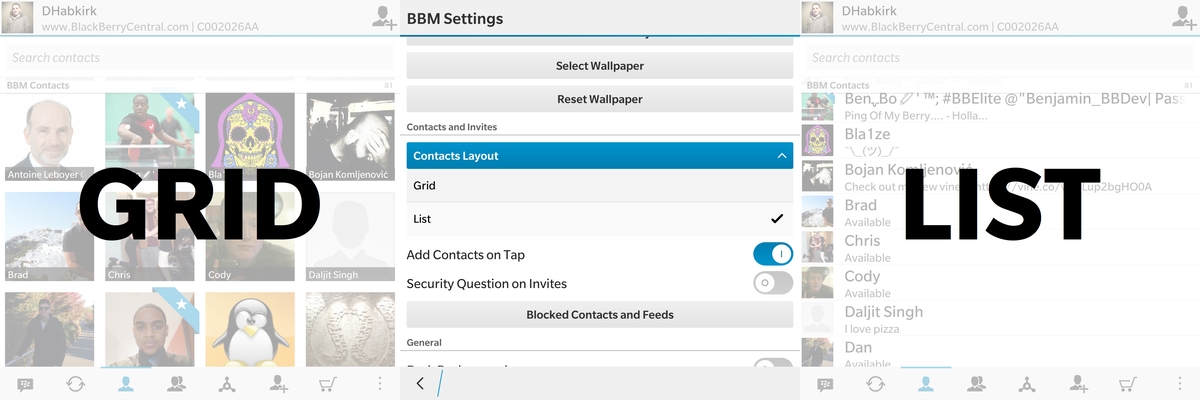Screen dimensions: 1200x400
Task: Open the Chats tab in grid screen
Action: click(x=25, y=384)
